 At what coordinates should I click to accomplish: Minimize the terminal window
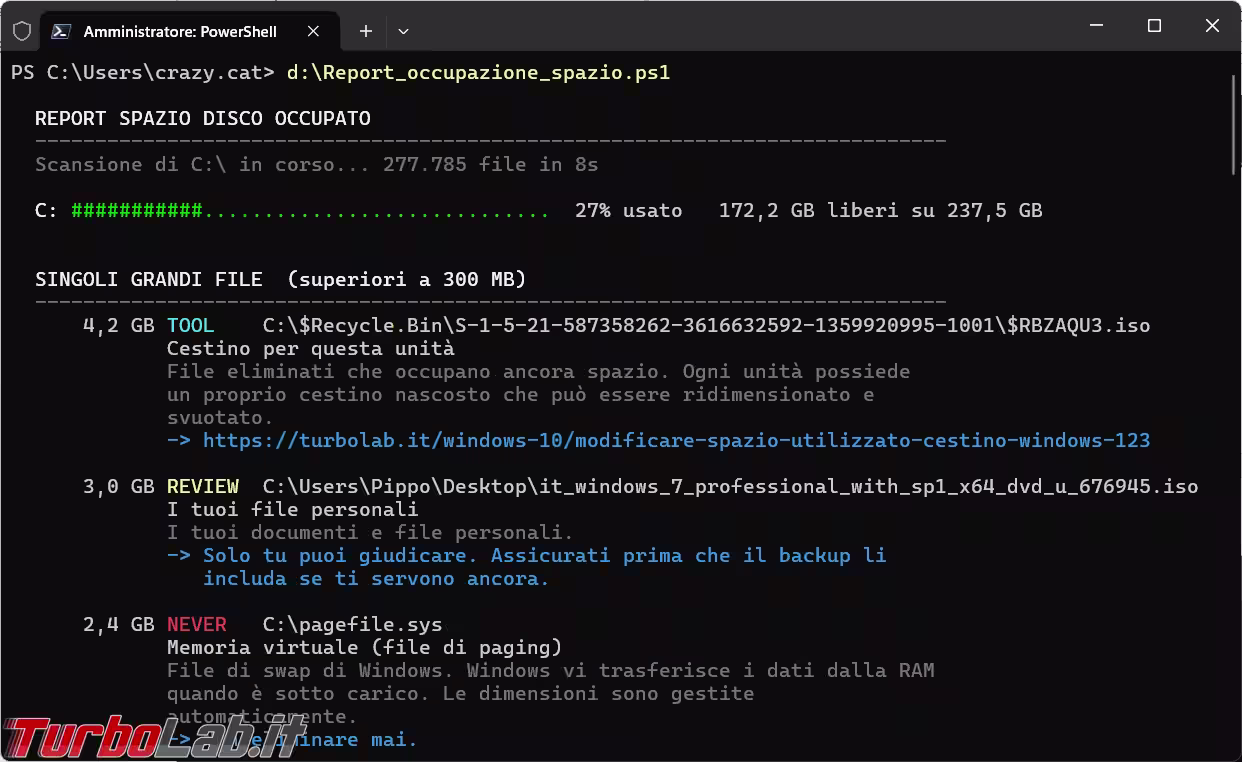tap(1096, 27)
